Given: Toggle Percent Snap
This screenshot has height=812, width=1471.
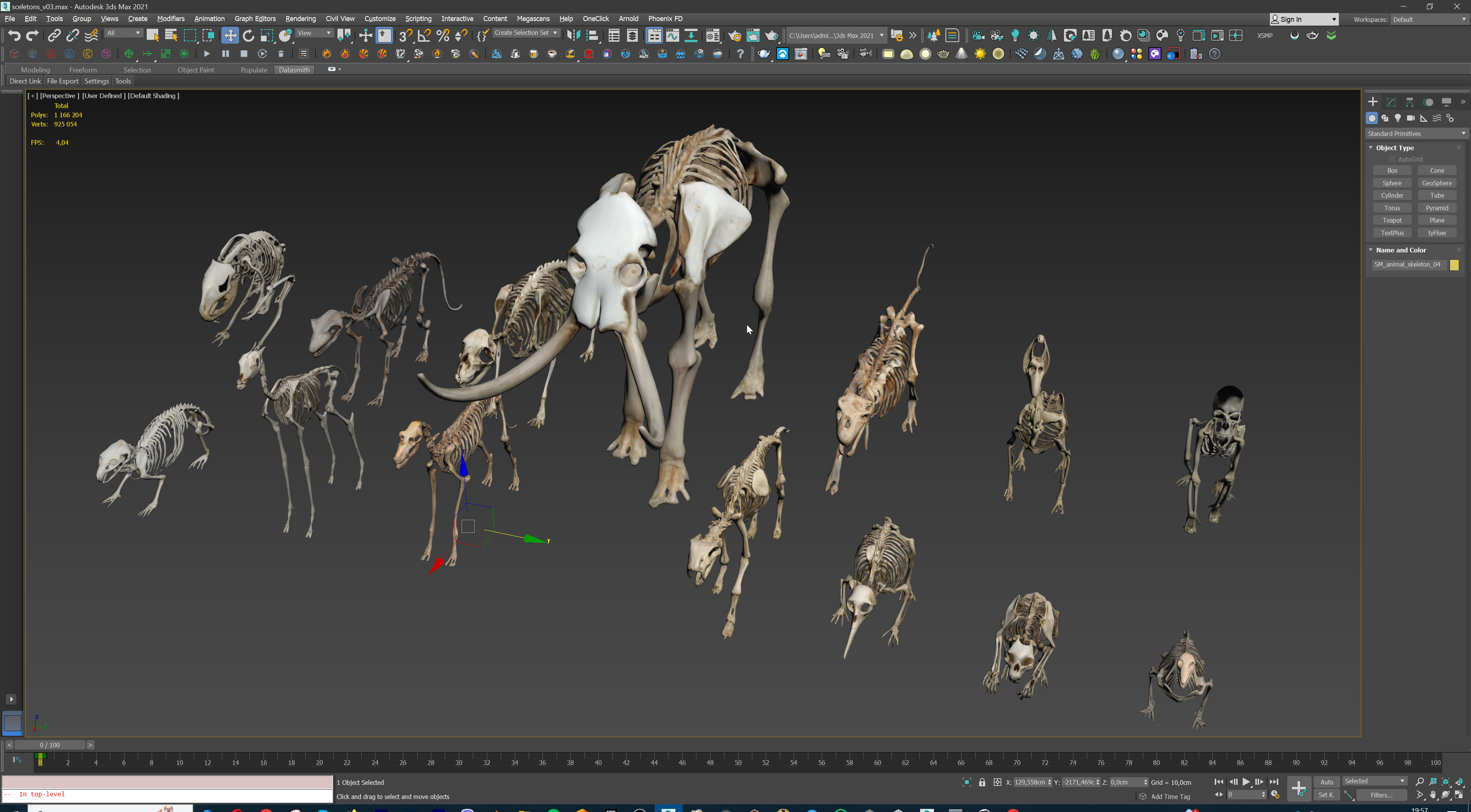Looking at the screenshot, I should click(x=442, y=35).
